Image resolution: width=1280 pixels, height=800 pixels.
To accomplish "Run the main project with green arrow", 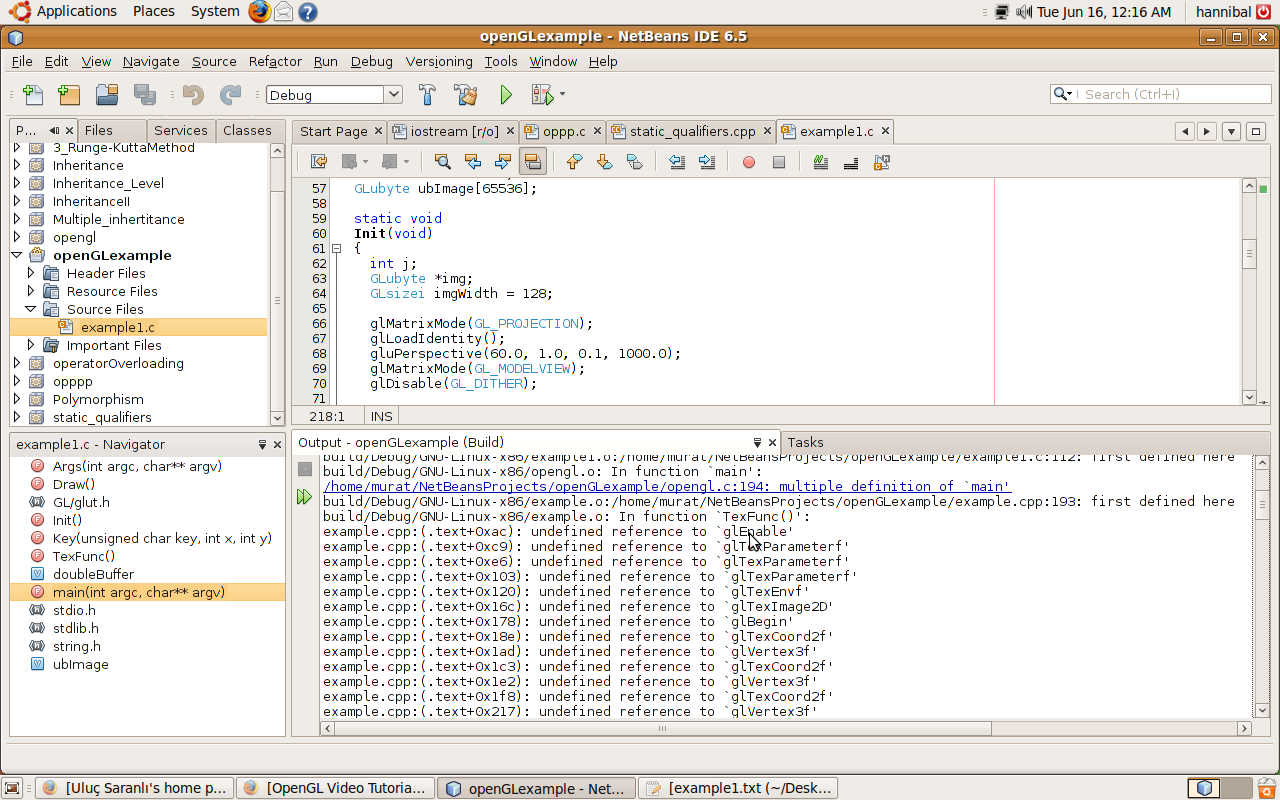I will [506, 95].
